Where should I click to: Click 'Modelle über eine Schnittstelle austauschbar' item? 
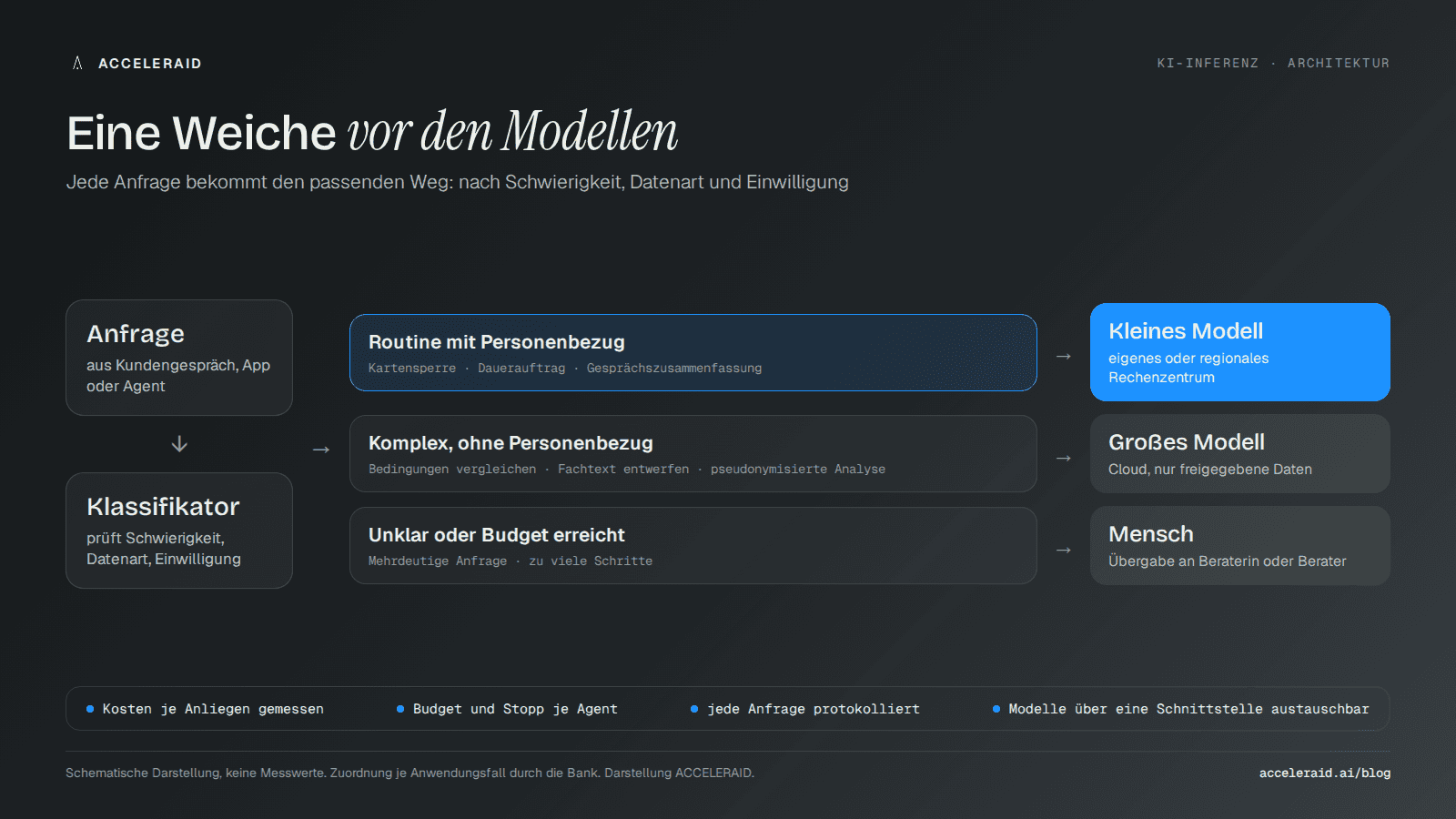1188,709
